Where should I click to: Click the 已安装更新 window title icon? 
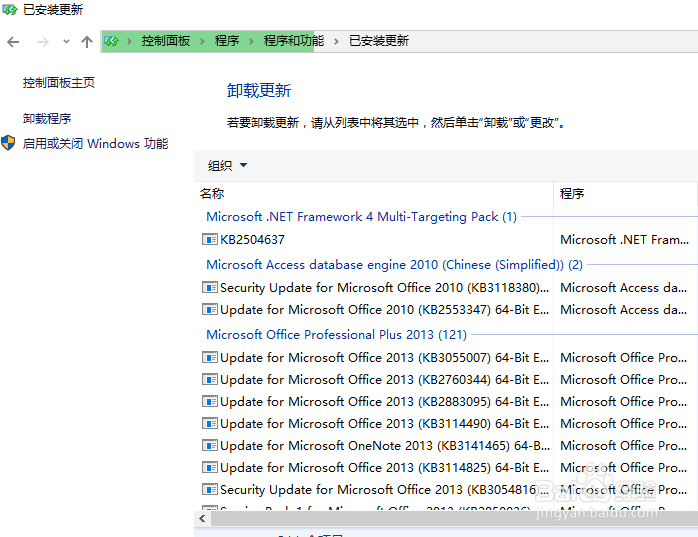[9, 9]
